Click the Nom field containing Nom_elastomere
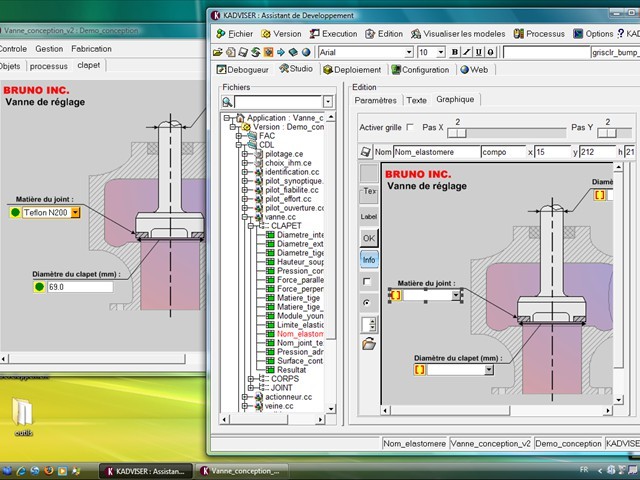Screen dimensions: 640x480 [436, 152]
